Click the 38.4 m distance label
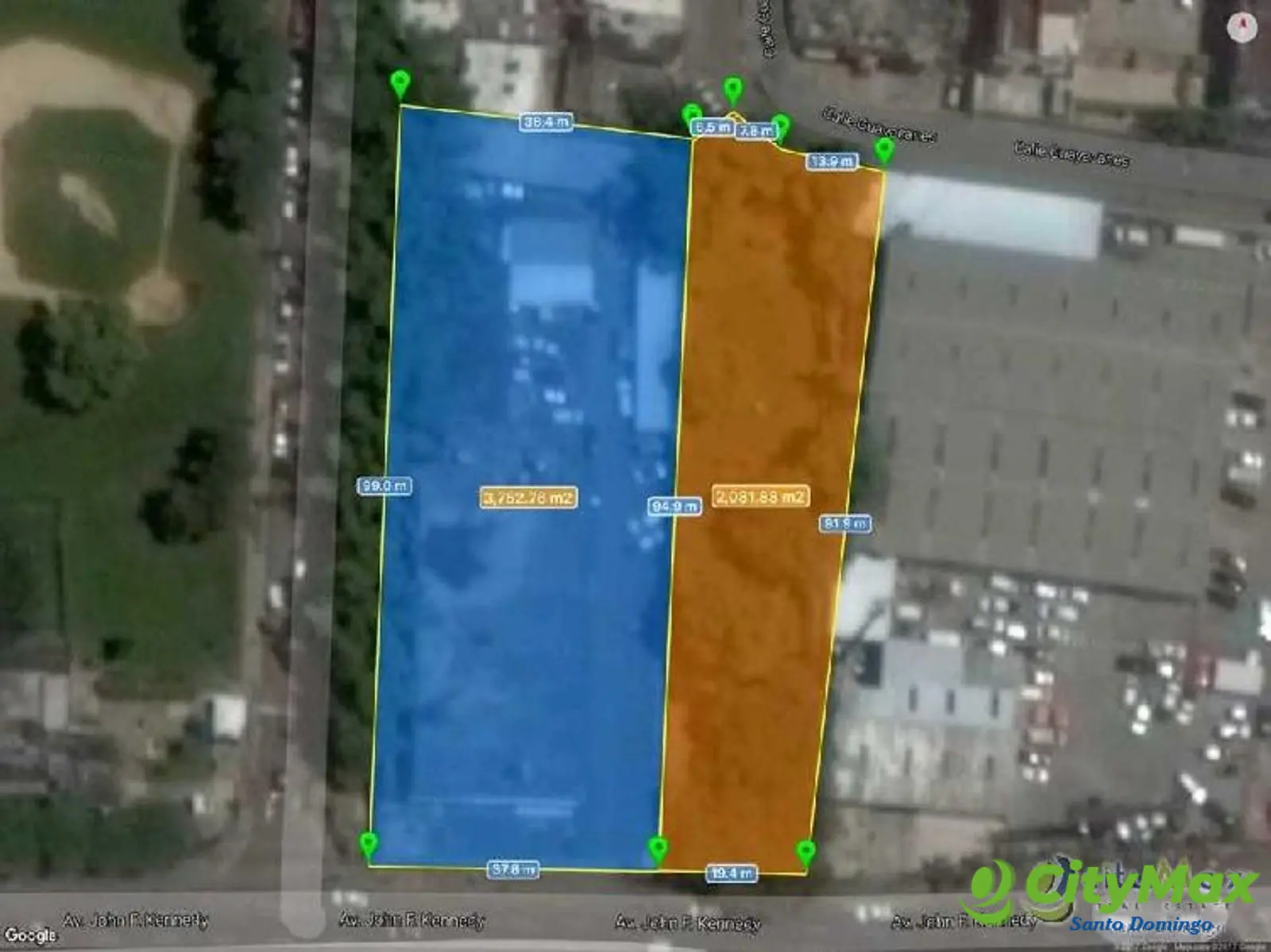The width and height of the screenshot is (1271, 952). (547, 122)
